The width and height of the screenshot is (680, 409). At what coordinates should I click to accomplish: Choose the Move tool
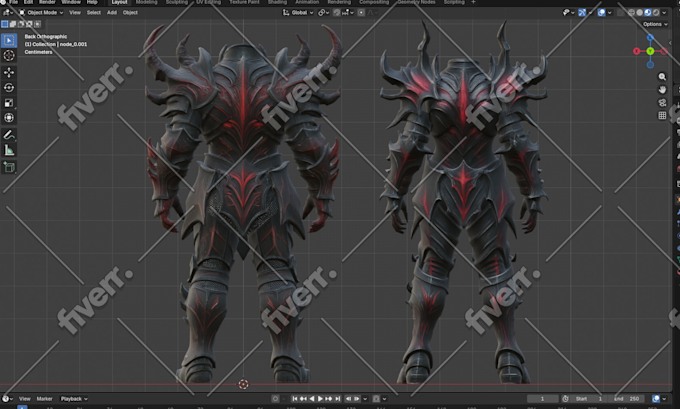tap(9, 72)
